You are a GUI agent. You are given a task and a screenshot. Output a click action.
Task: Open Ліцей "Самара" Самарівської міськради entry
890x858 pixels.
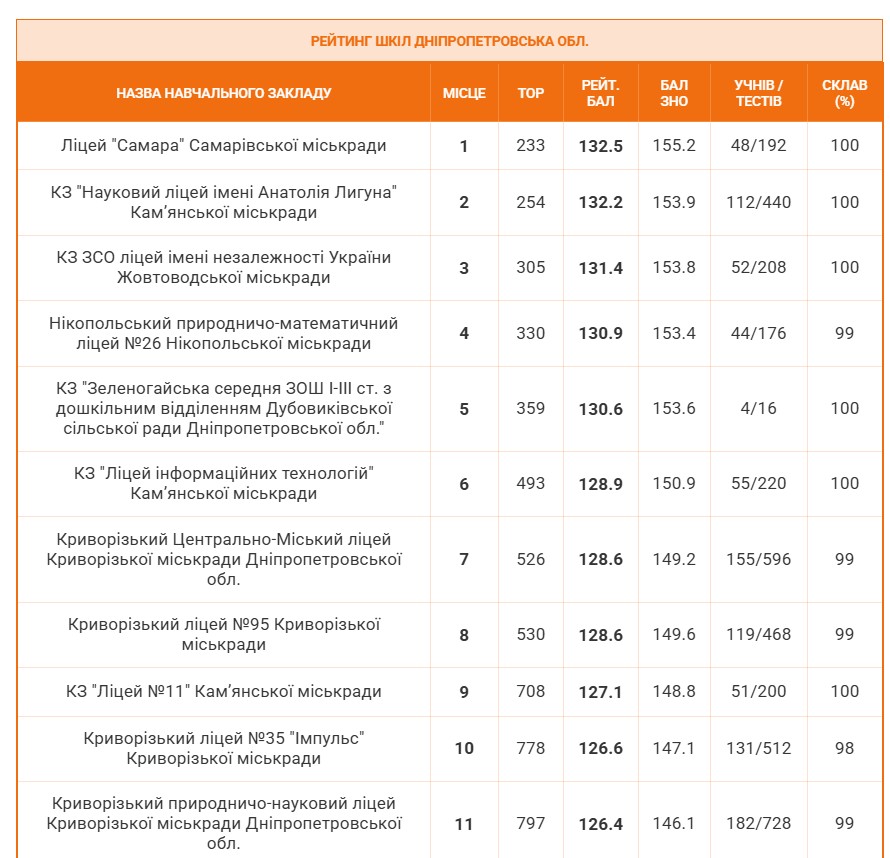point(223,146)
